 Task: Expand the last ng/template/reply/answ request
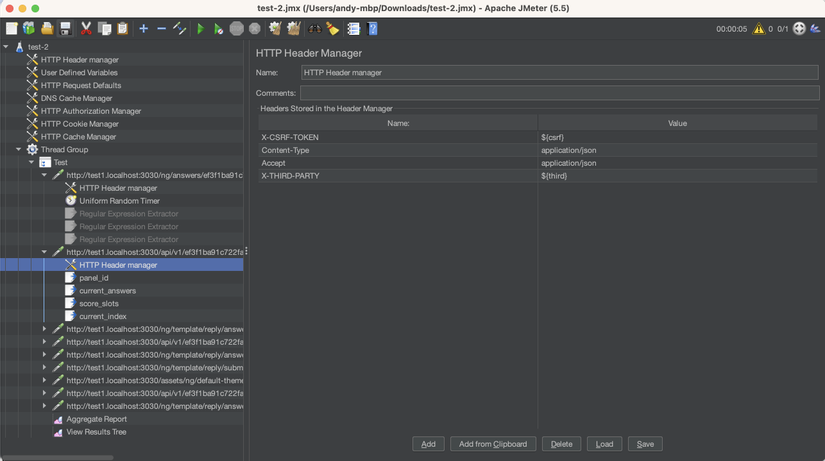coord(44,406)
